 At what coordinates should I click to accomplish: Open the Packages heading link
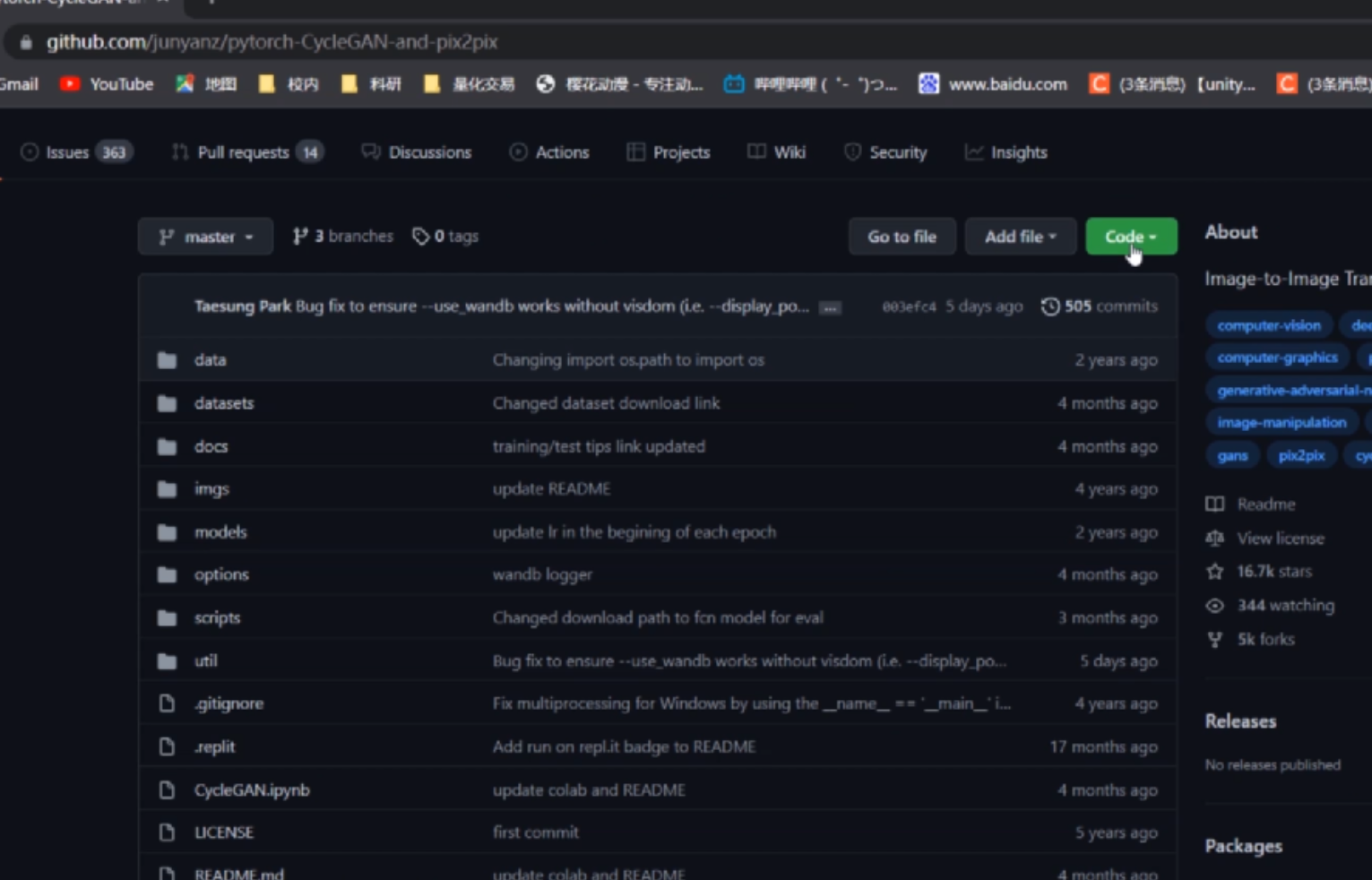click(1243, 846)
